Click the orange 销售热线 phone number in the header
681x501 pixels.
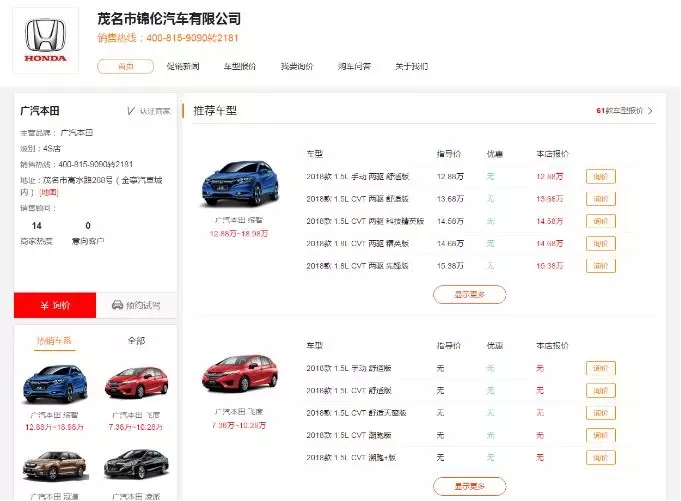click(192, 38)
